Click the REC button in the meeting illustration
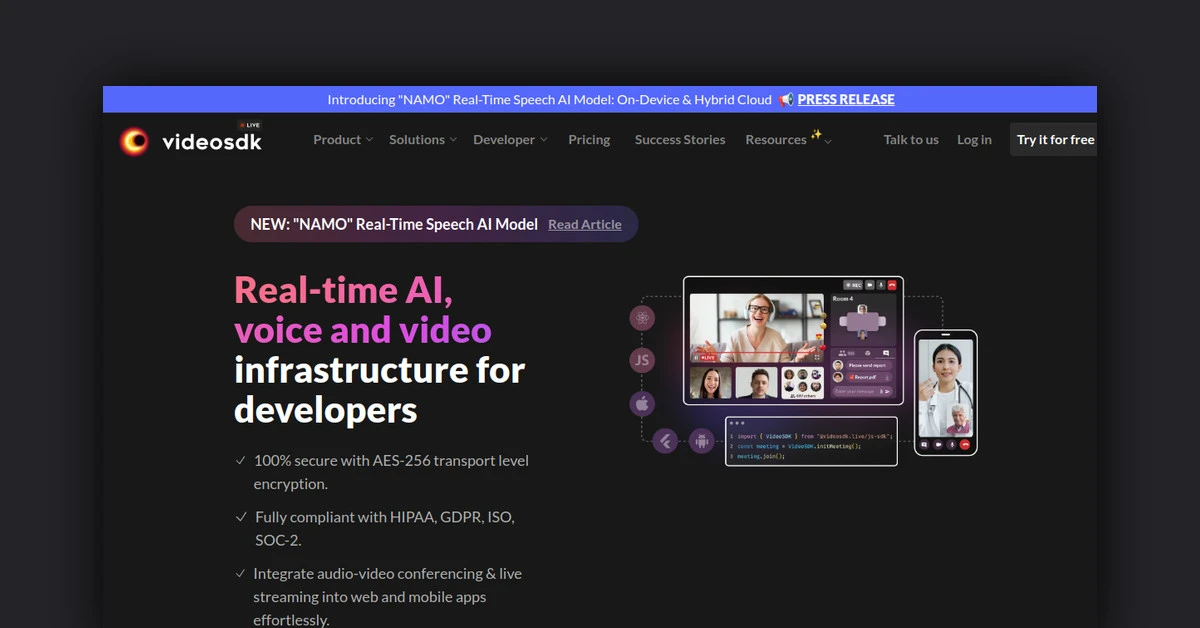 coord(852,285)
